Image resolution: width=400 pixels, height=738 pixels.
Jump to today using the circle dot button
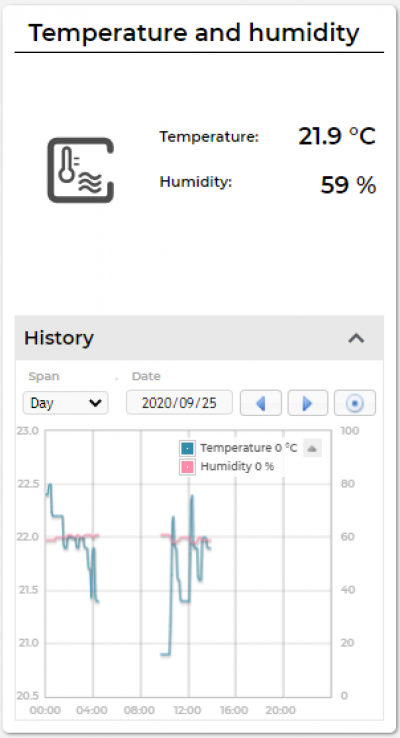click(355, 403)
